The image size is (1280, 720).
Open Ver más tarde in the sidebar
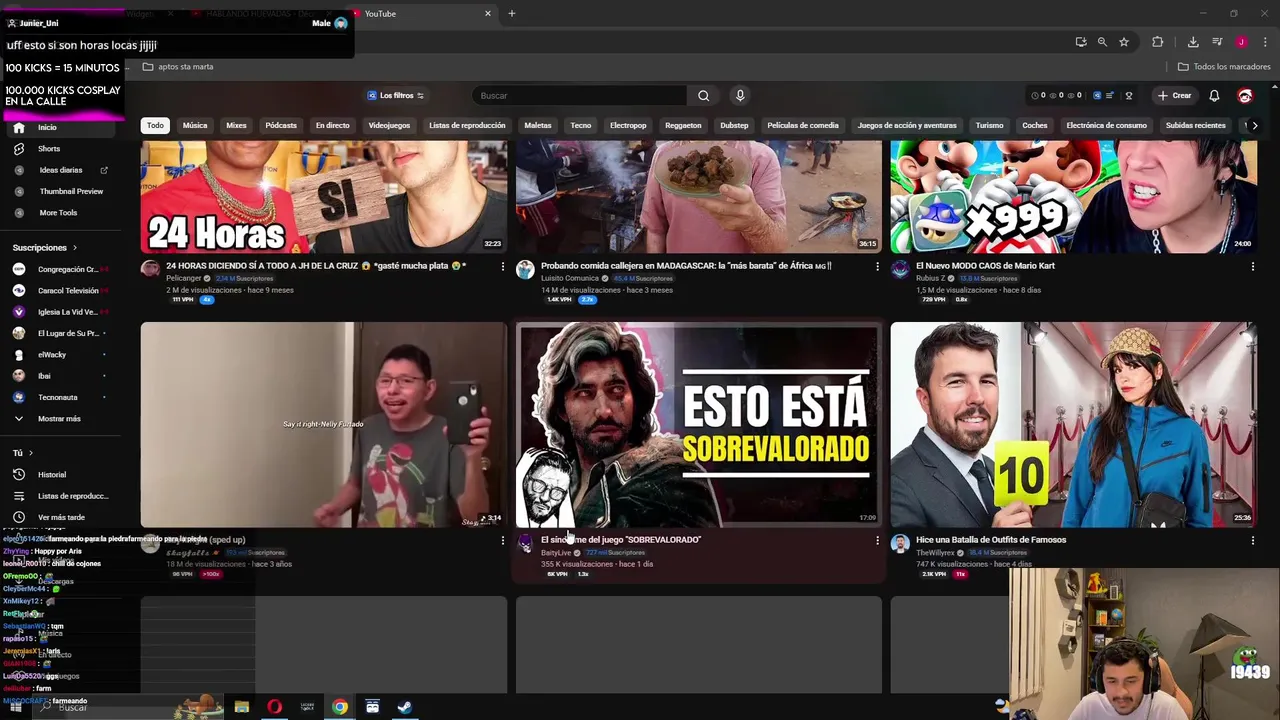[x=60, y=517]
